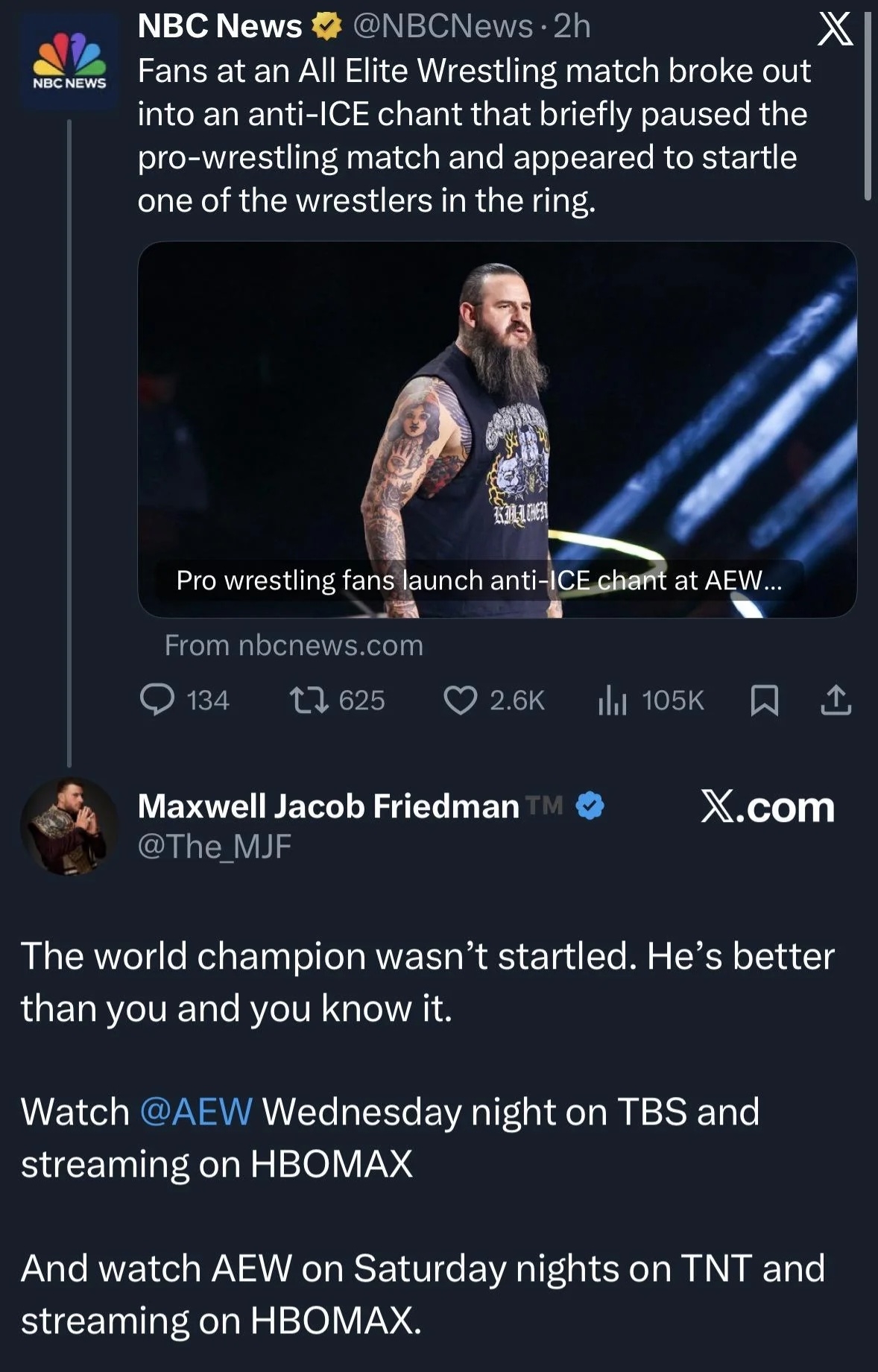Open the @The_MJF handle

point(215,847)
